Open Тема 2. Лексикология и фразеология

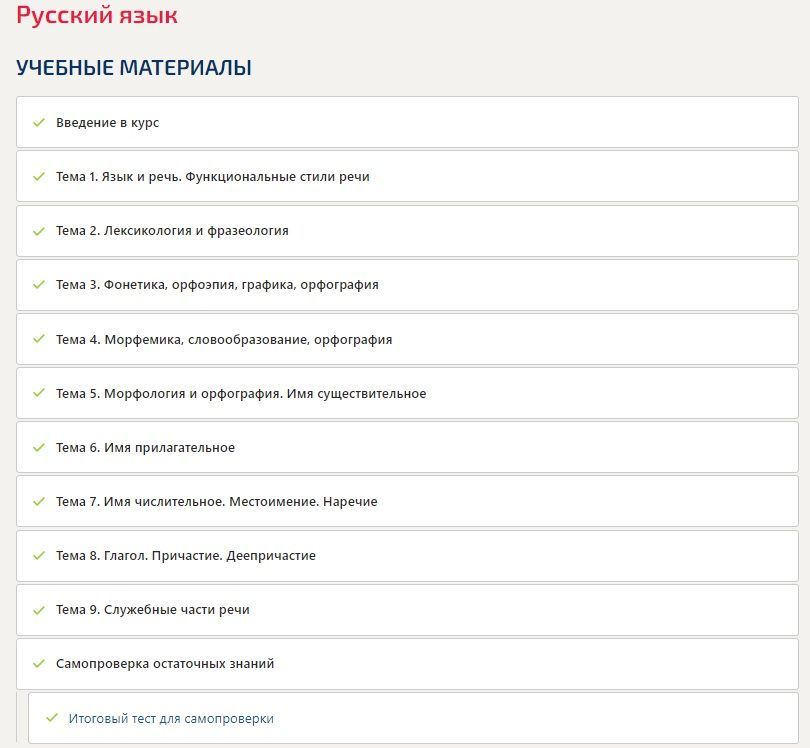(408, 231)
